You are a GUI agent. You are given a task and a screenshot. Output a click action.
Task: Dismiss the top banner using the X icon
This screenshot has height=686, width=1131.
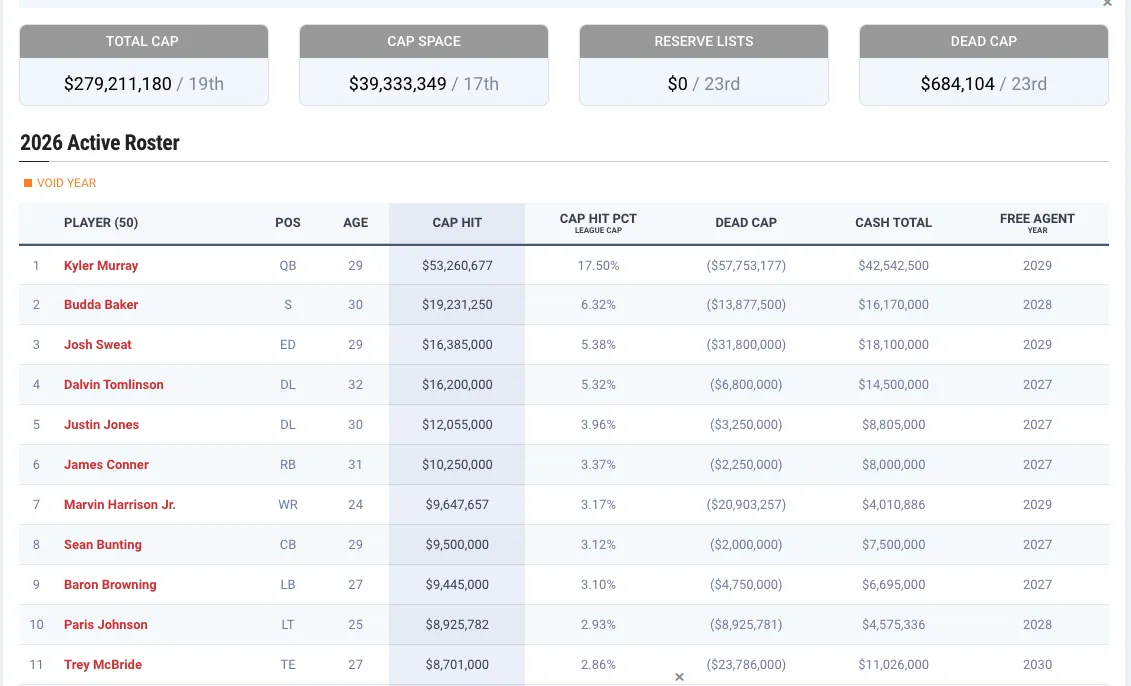(1107, 3)
